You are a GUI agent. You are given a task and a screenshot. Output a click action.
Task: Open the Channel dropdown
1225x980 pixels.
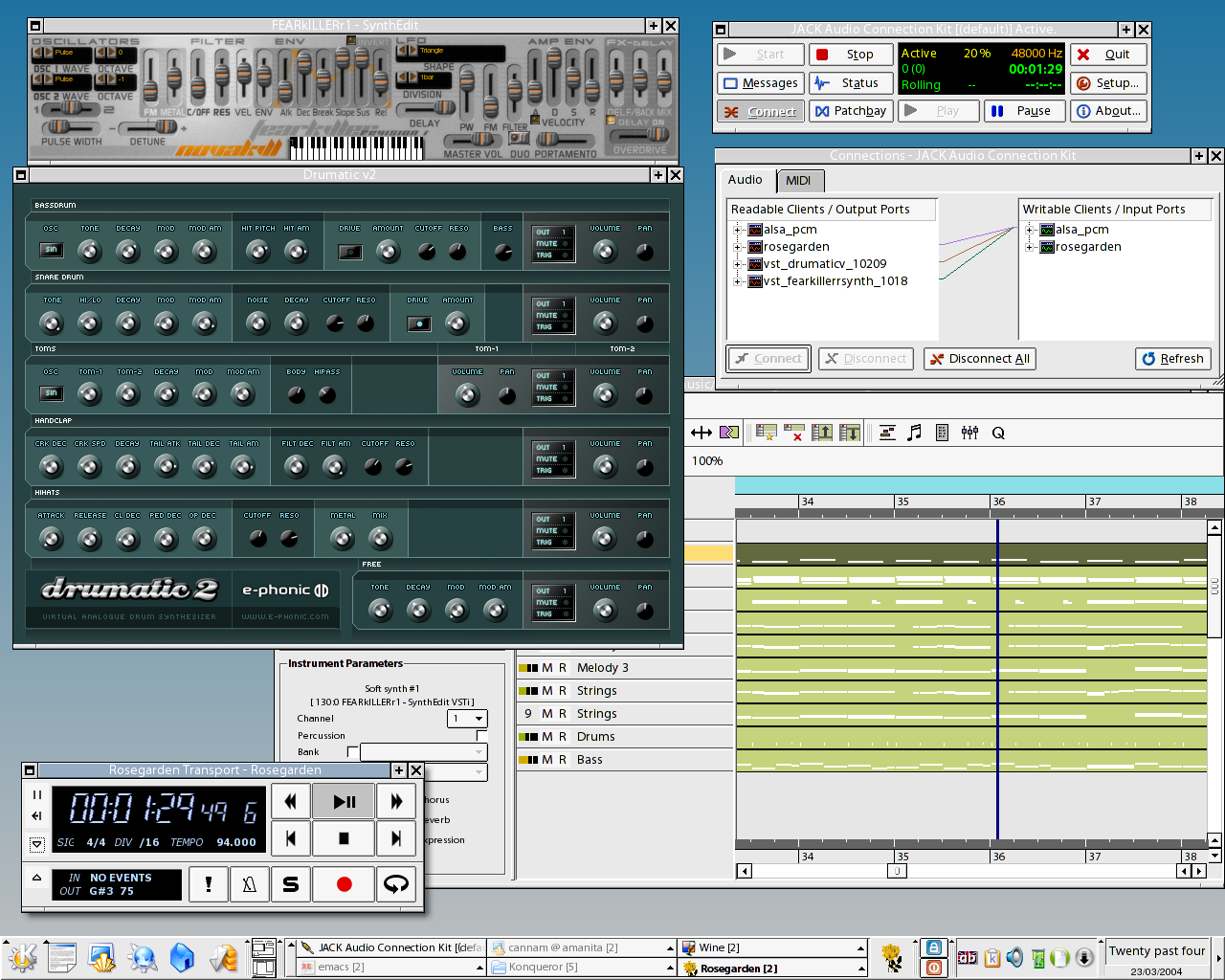[x=467, y=719]
